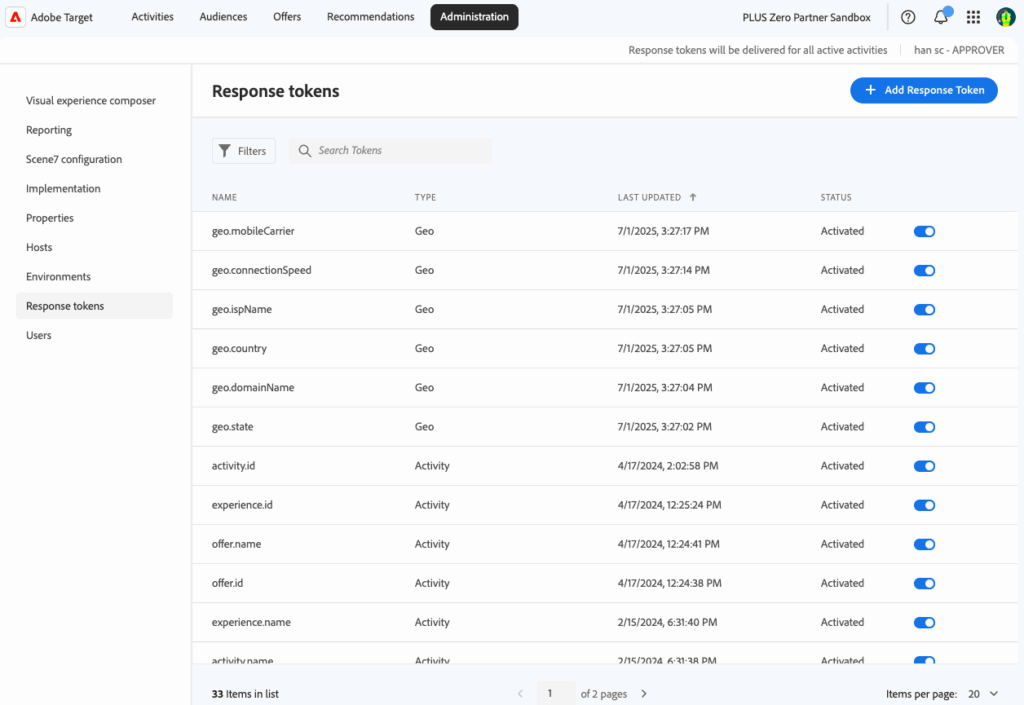1024x705 pixels.
Task: Click the next page arrow in pagination
Action: point(643,692)
